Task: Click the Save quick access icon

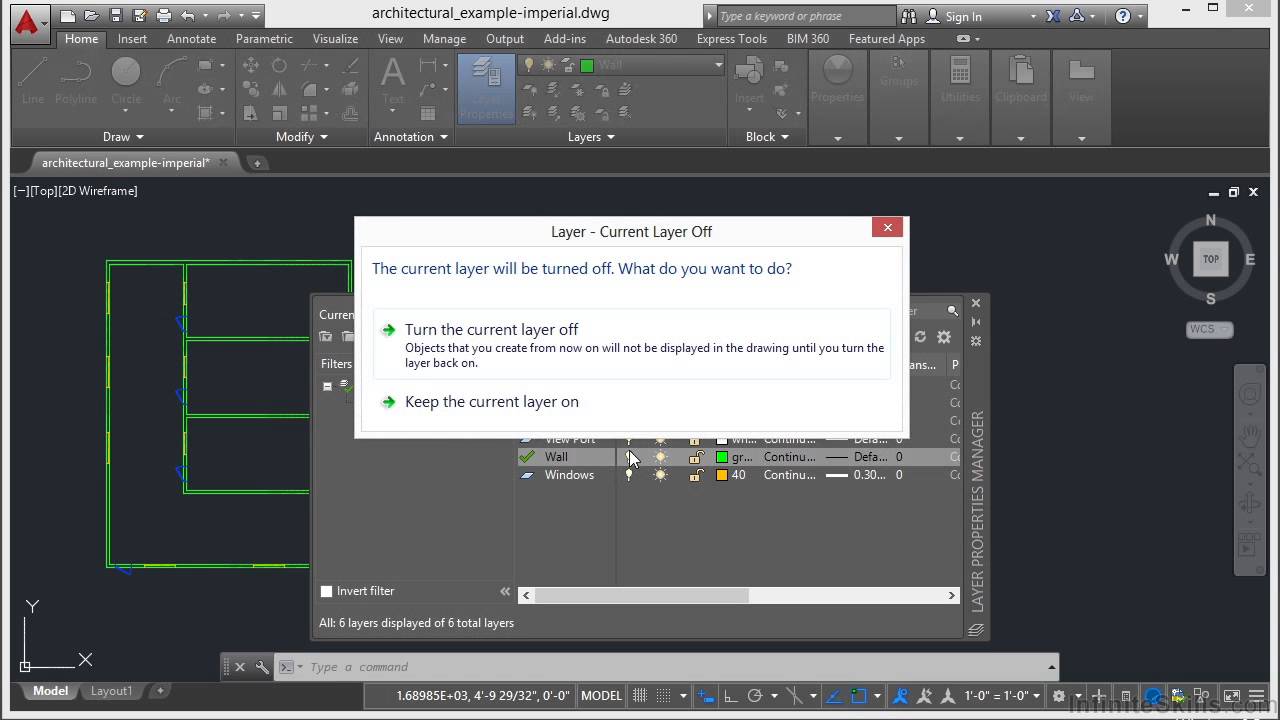Action: point(115,16)
